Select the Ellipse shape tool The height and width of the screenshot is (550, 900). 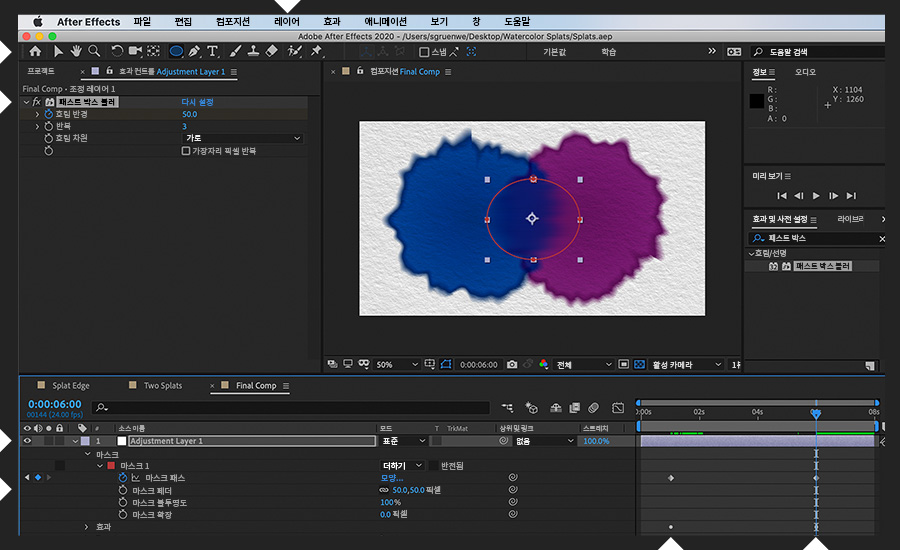[176, 51]
